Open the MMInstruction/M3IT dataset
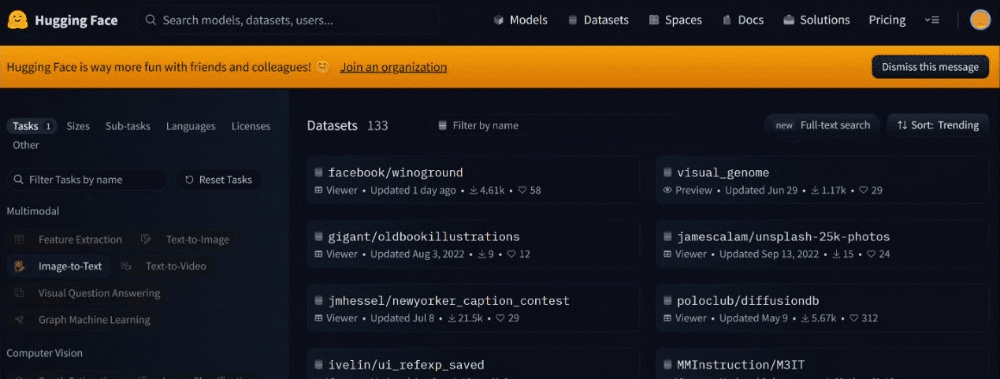 [x=822, y=364]
